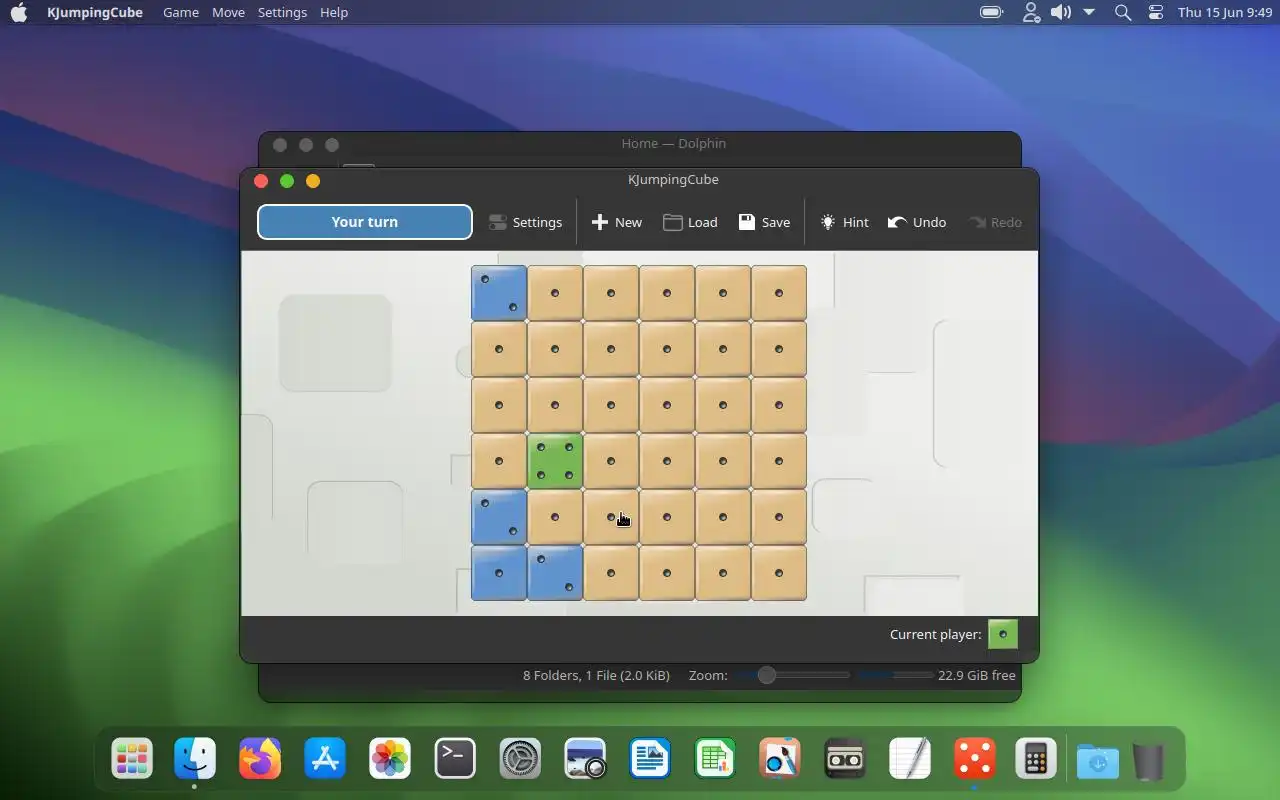Click the green cube with four dots

pos(555,461)
